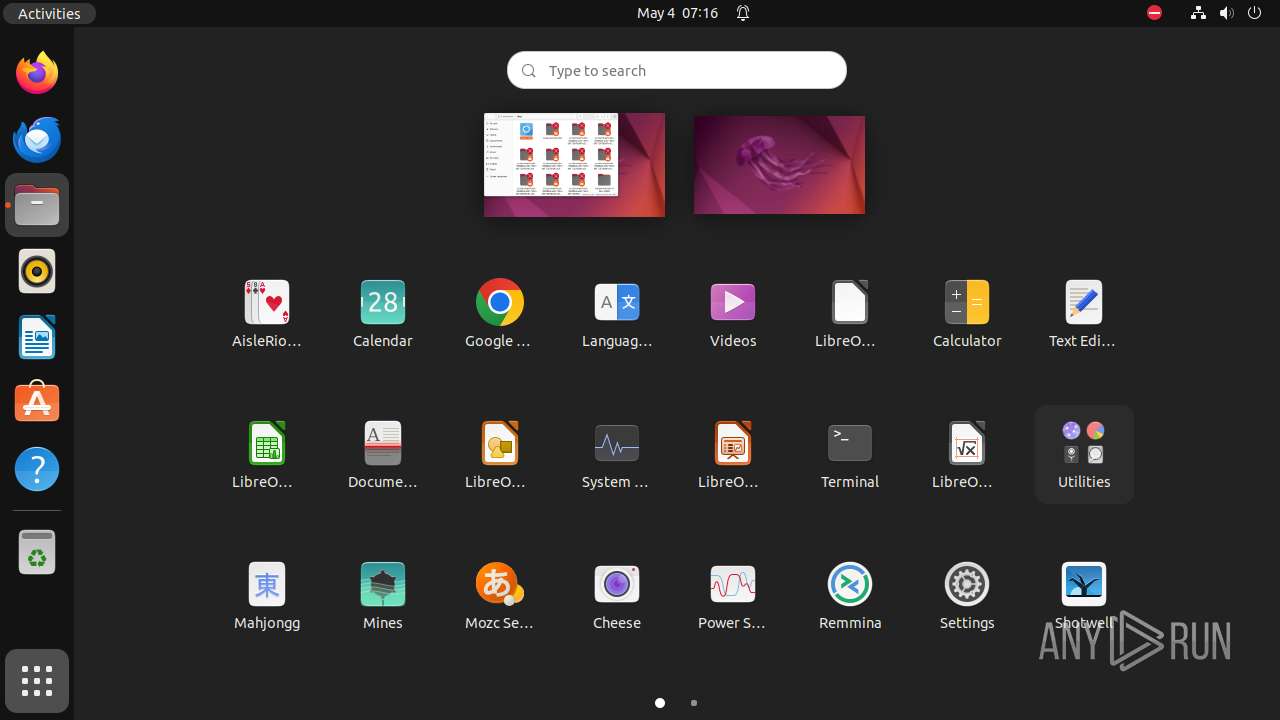
Task: Open LibreOffice Calc spreadsheet icon
Action: 267,455
